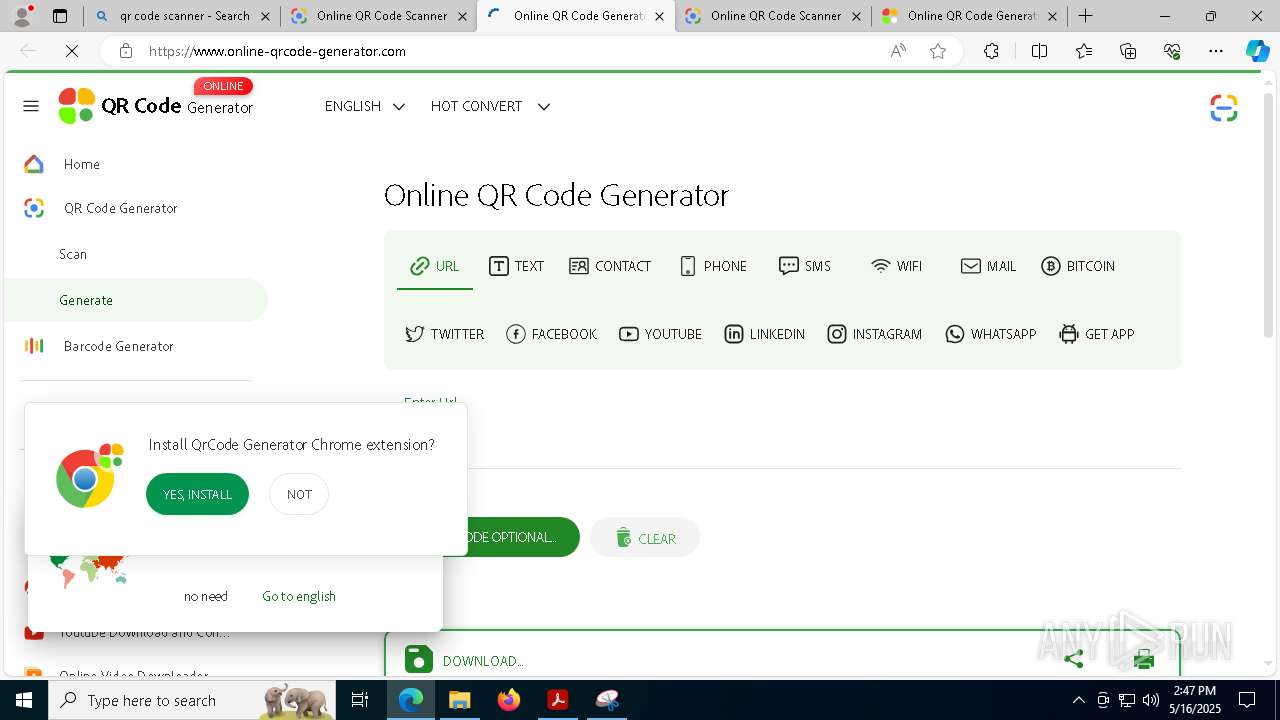
Task: Choose the MAIL envelope option
Action: pyautogui.click(x=988, y=266)
